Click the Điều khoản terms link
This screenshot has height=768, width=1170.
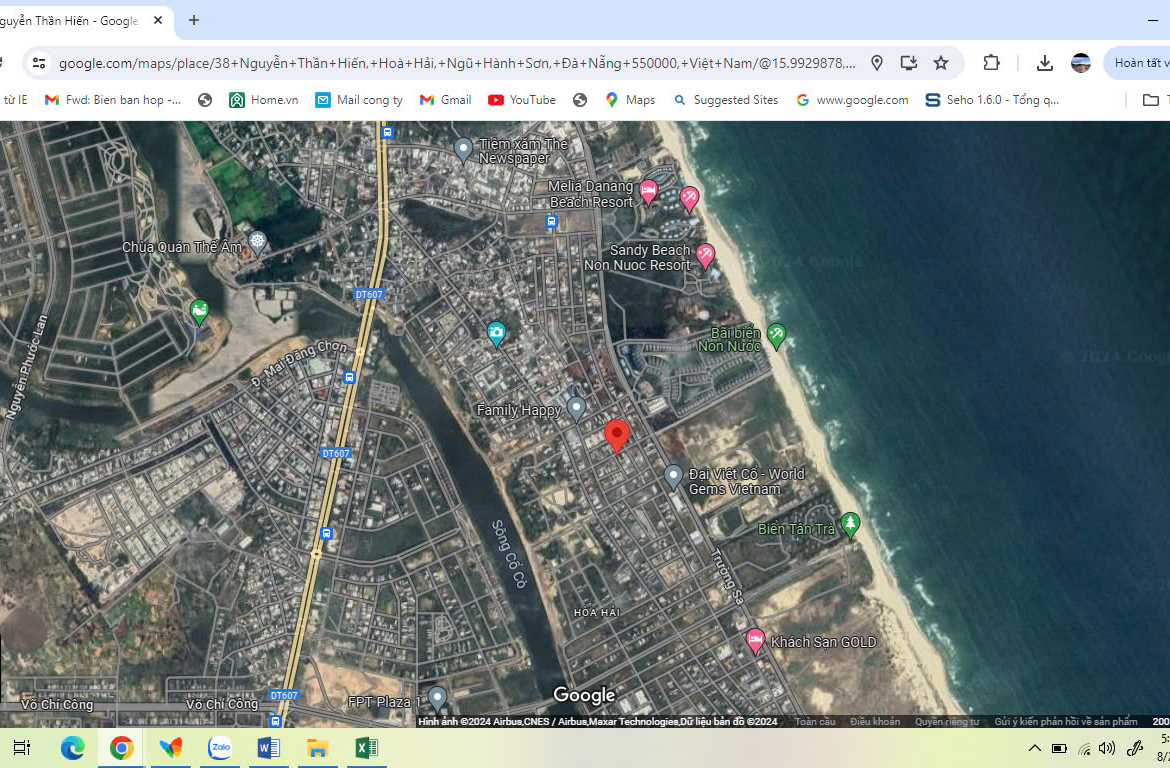click(874, 722)
